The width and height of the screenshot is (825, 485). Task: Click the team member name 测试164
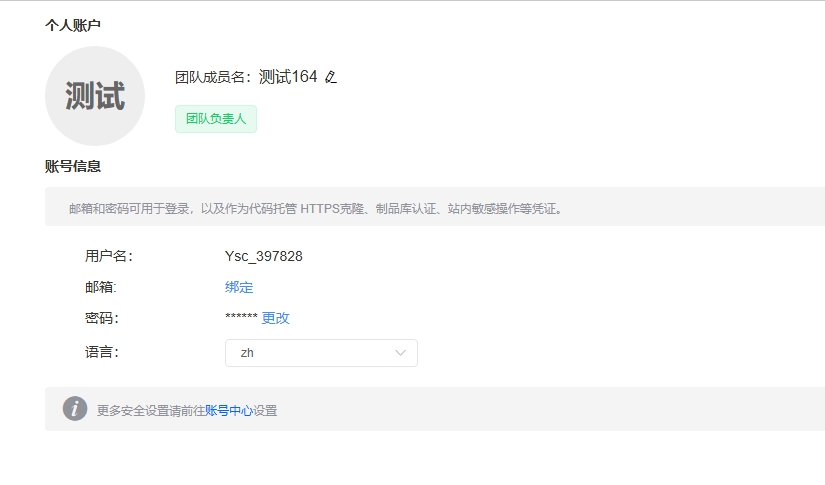tap(288, 77)
